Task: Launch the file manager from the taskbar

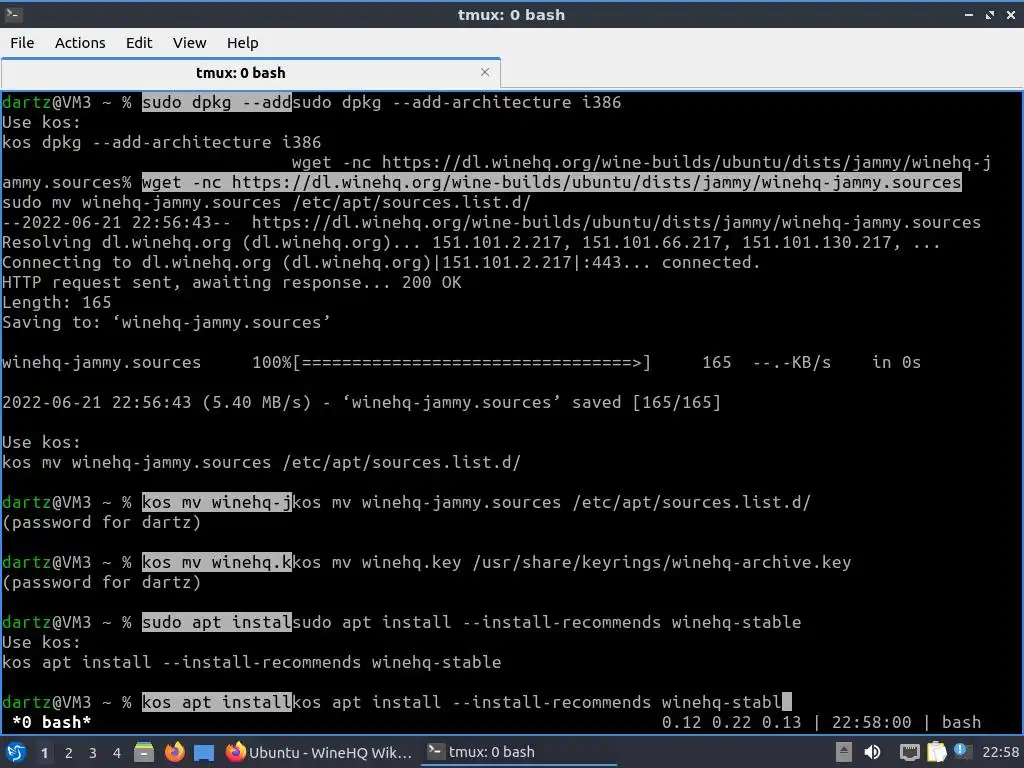Action: tap(144, 752)
